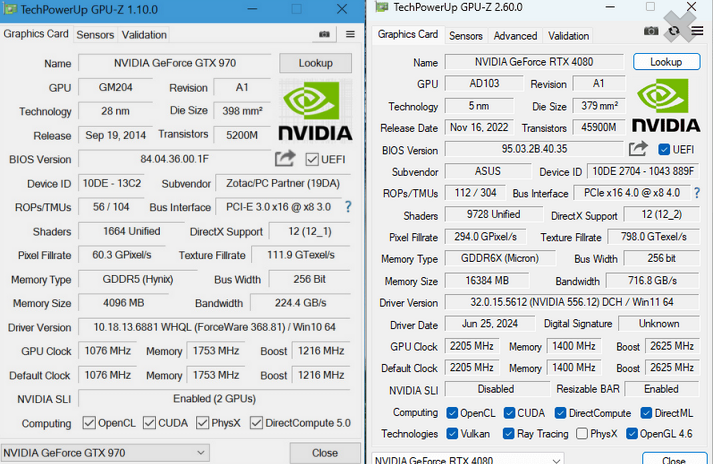Click the screenshot camera icon in GPU-Z 2.60.0
Screen dimensions: 713x464
pos(651,31)
